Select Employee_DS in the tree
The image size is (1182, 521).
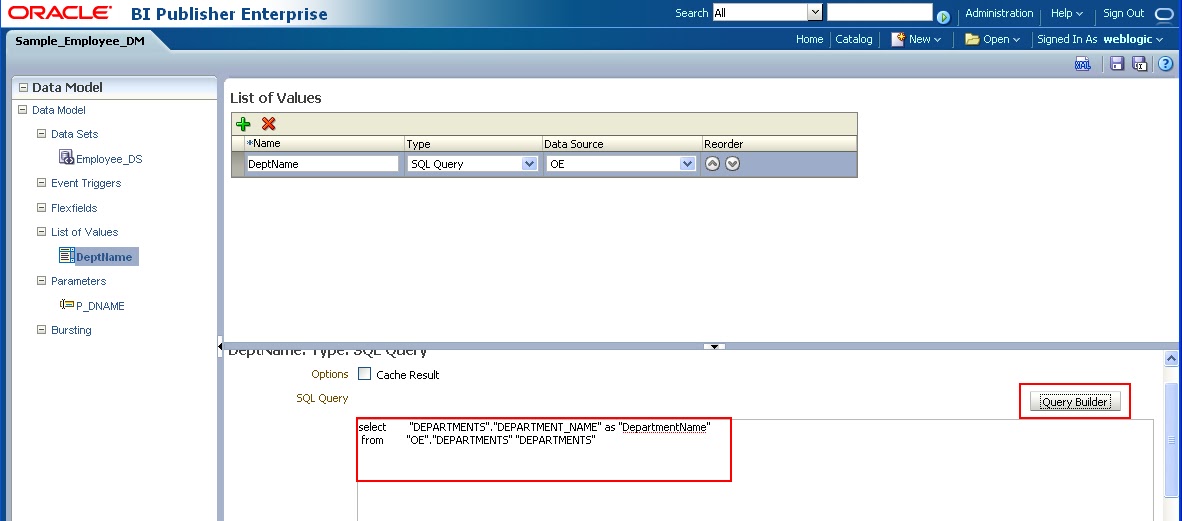click(x=109, y=159)
